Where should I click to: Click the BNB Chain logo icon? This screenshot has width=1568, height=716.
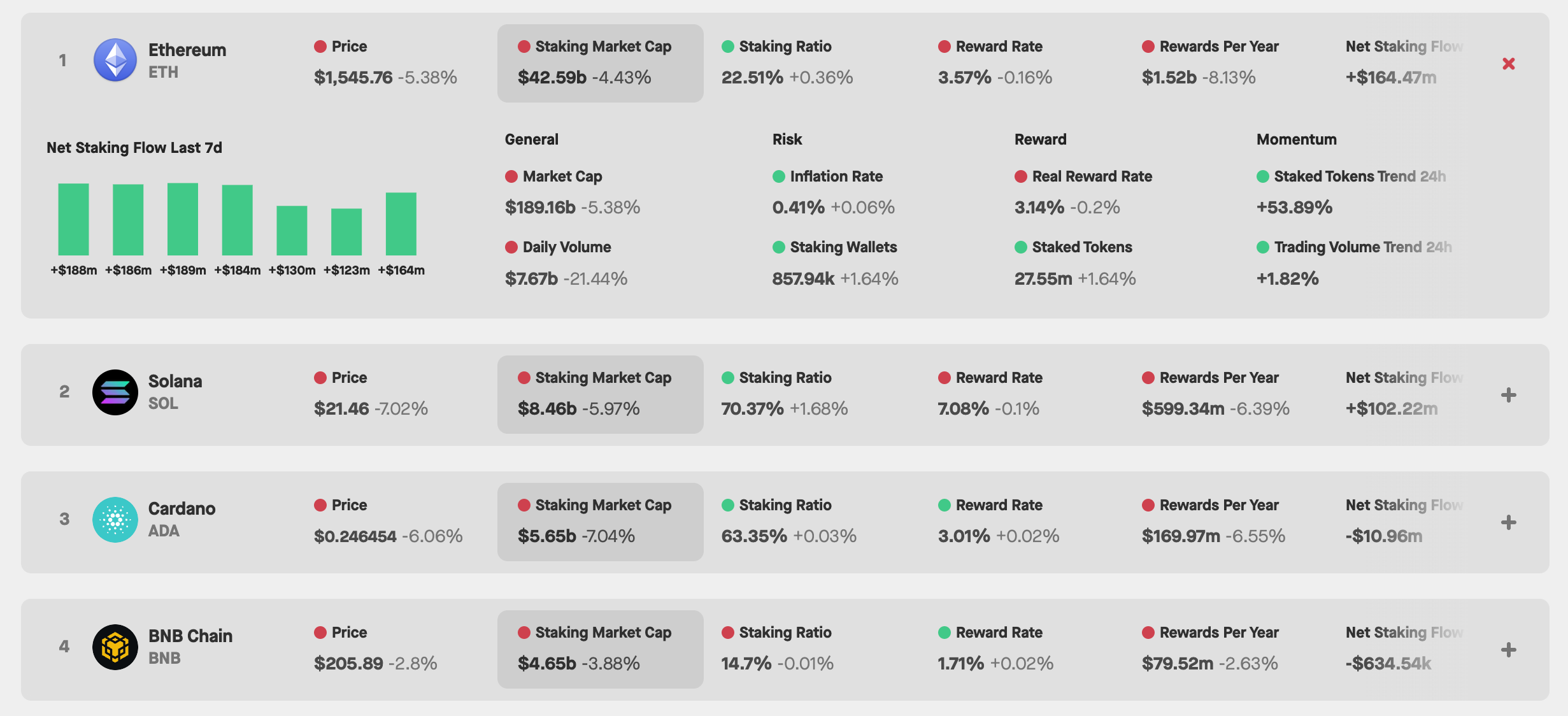(115, 647)
